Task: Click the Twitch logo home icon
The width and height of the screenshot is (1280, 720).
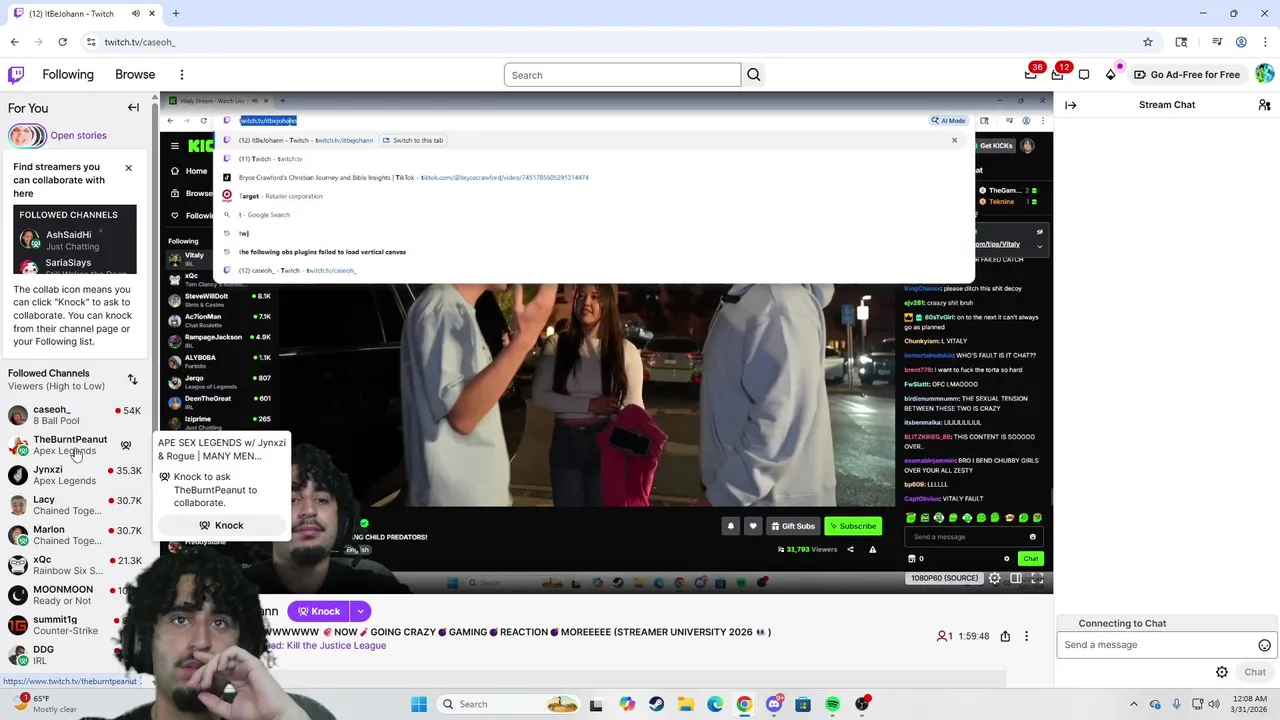Action: click(16, 75)
